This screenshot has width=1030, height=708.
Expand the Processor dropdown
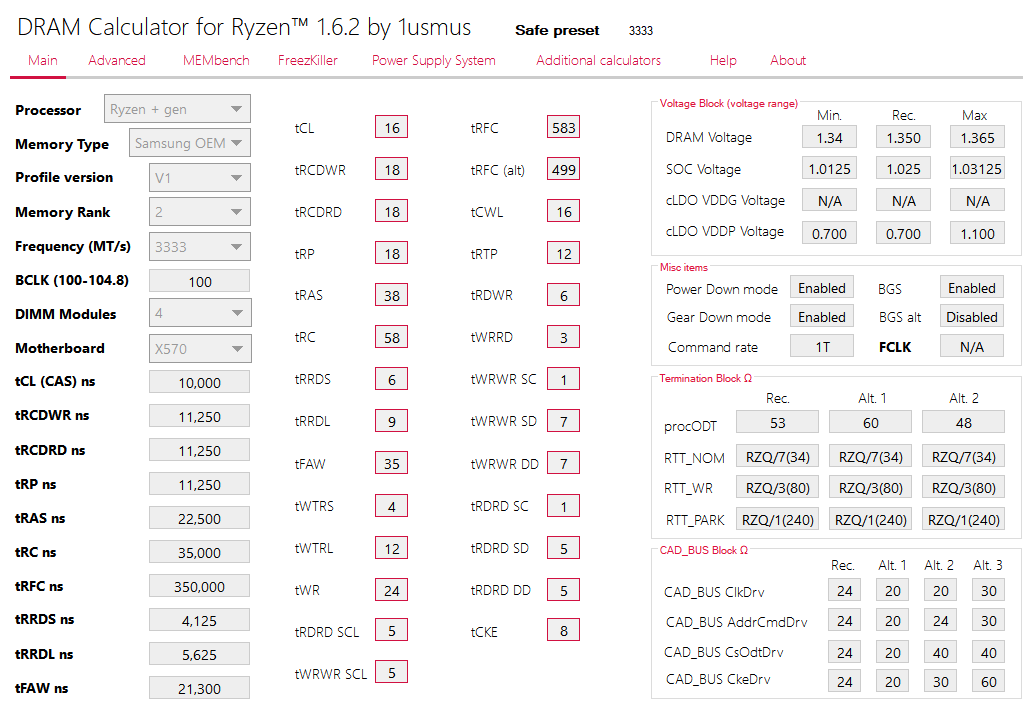177,109
